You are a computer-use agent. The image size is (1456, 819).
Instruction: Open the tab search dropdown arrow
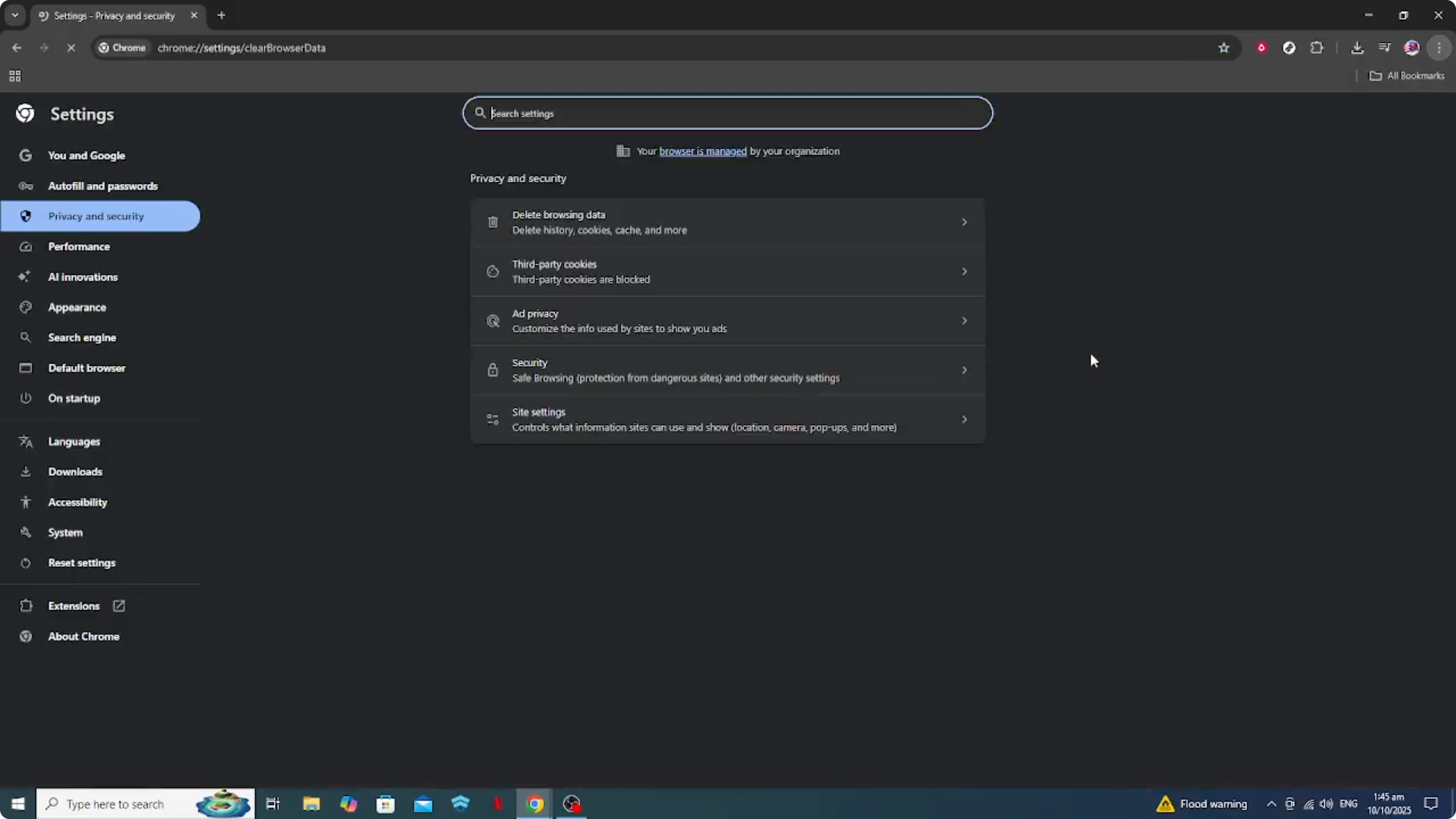[x=15, y=15]
